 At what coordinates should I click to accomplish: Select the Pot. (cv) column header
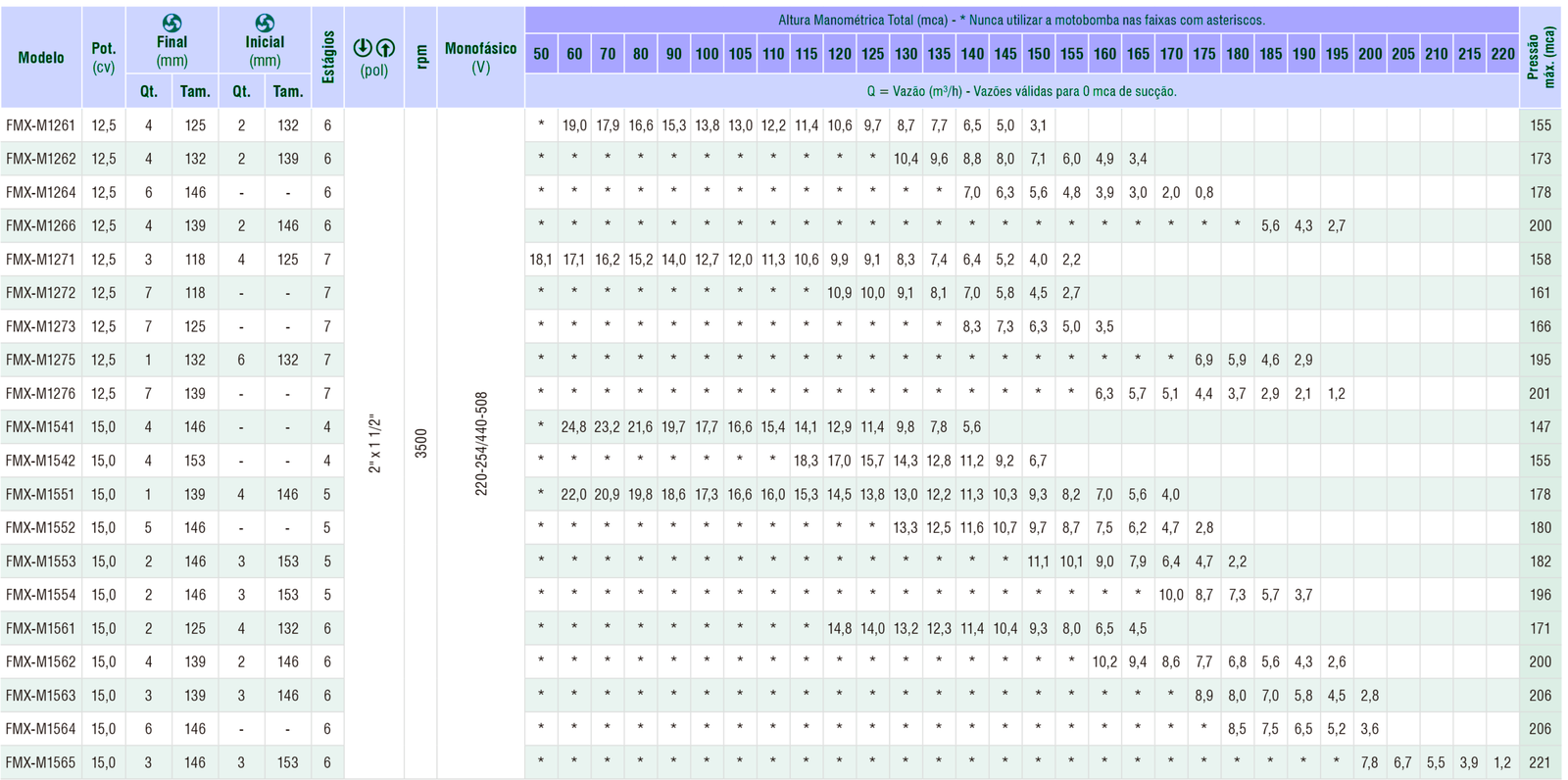pos(104,57)
